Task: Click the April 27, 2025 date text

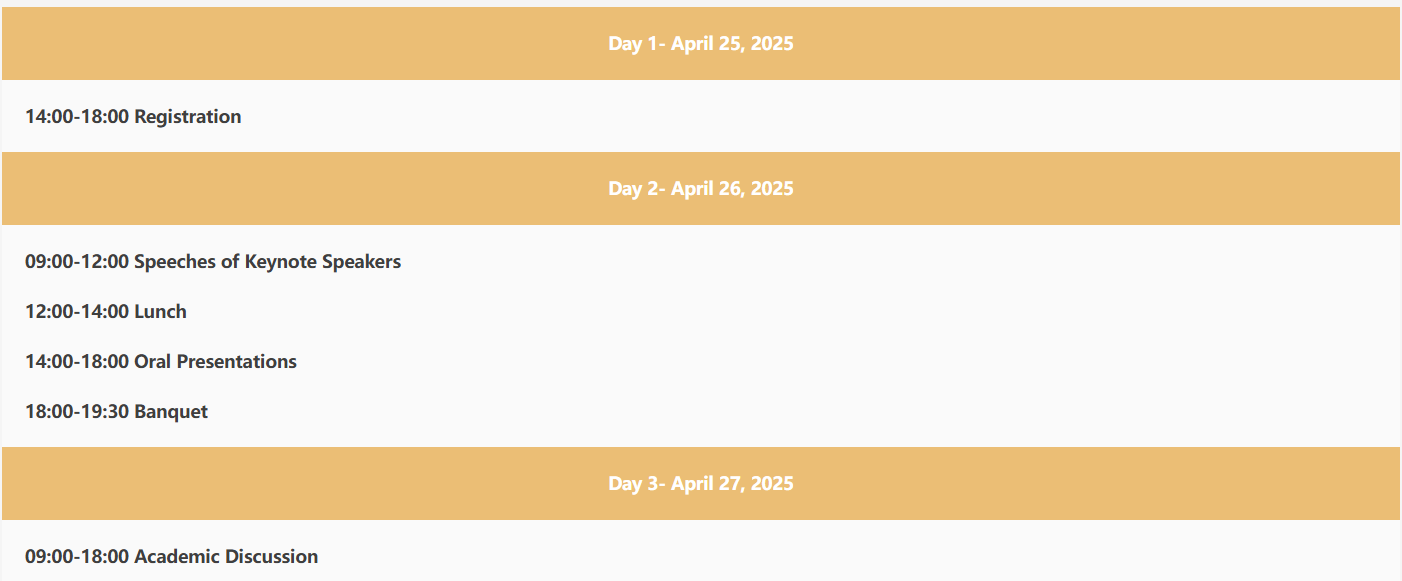Action: pyautogui.click(x=732, y=484)
